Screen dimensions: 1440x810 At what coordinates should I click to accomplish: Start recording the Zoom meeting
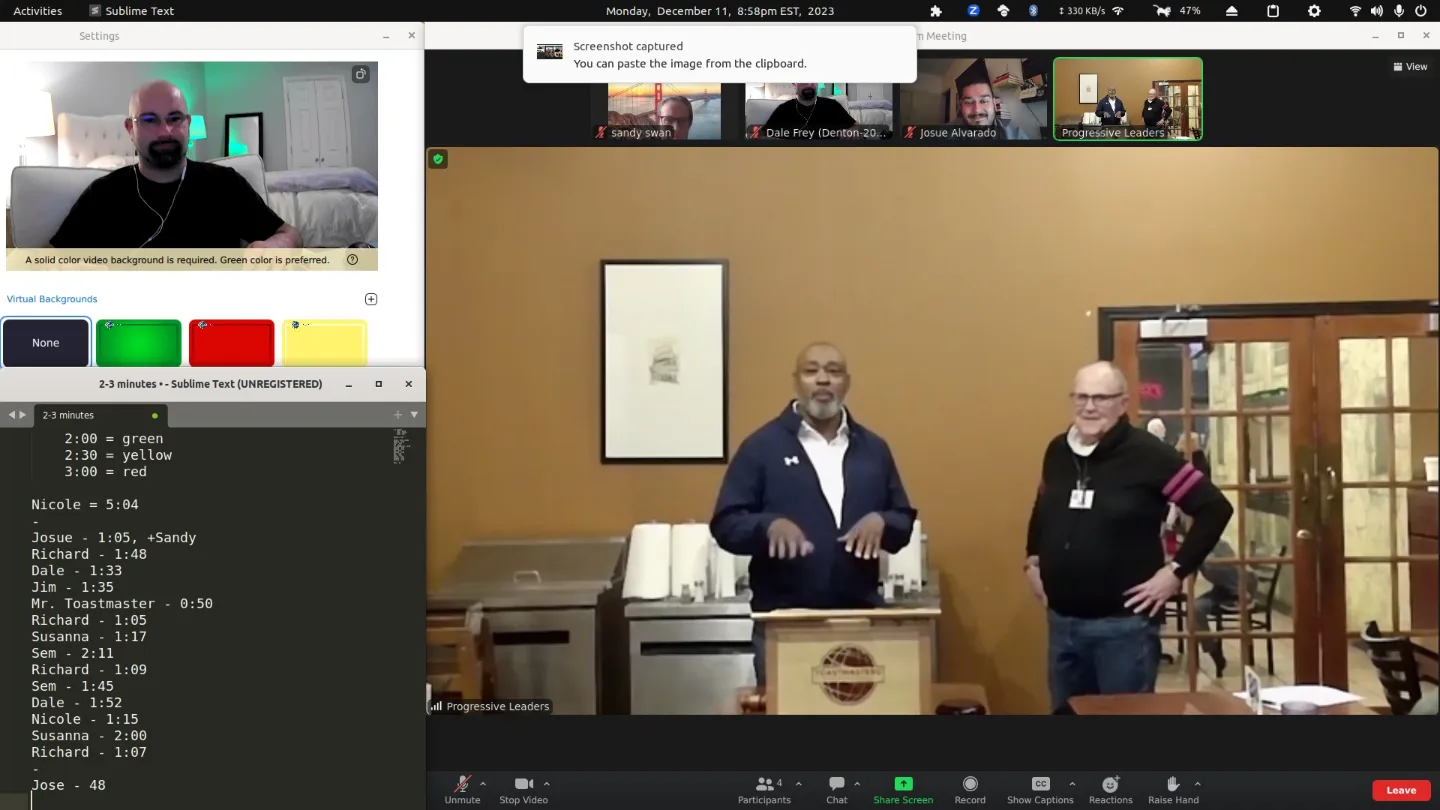tap(970, 789)
